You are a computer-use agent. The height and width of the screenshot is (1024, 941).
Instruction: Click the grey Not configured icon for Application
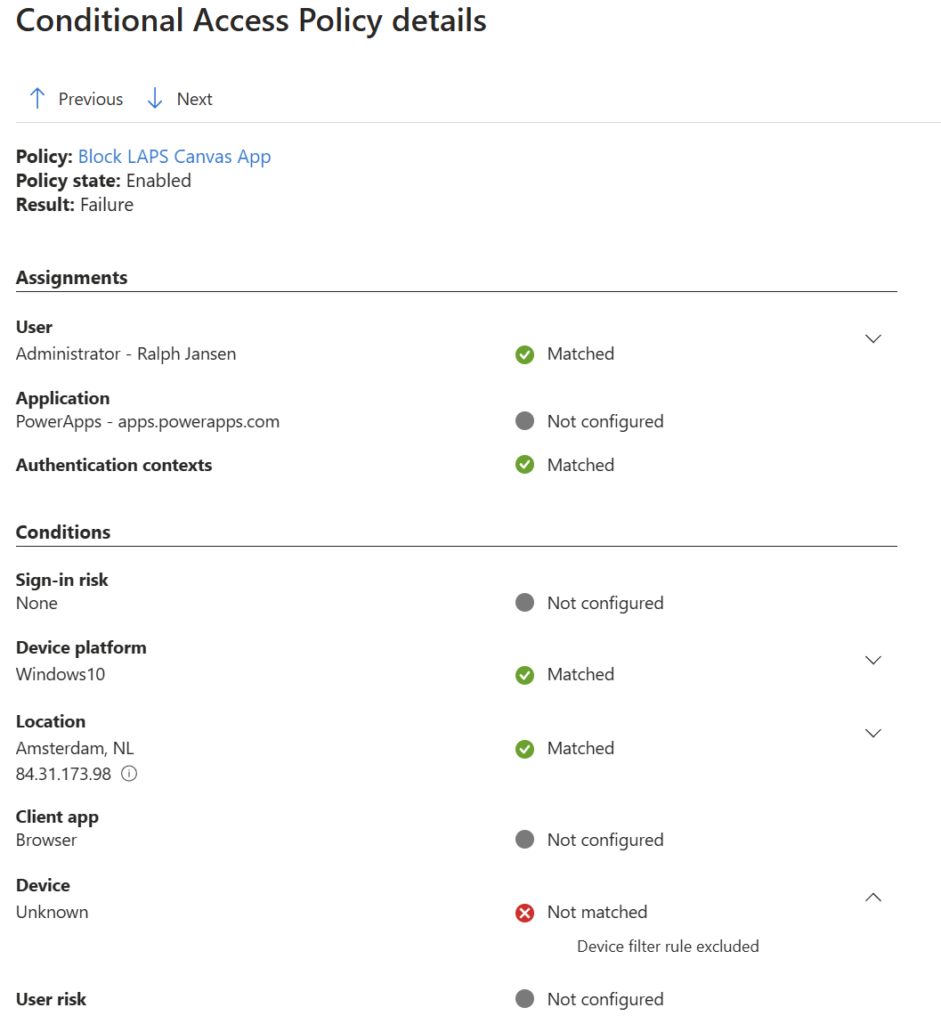click(525, 421)
